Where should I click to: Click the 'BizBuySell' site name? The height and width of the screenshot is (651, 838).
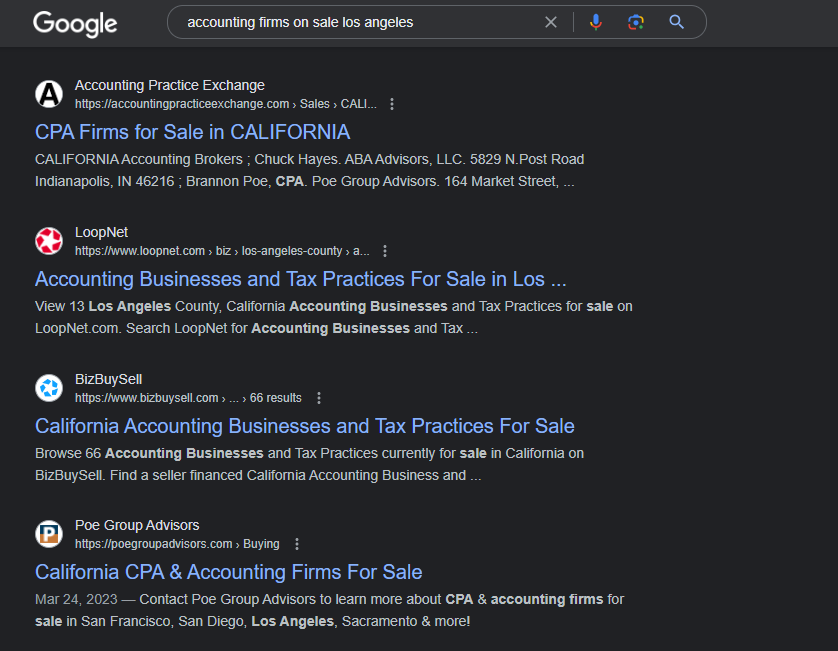(108, 379)
